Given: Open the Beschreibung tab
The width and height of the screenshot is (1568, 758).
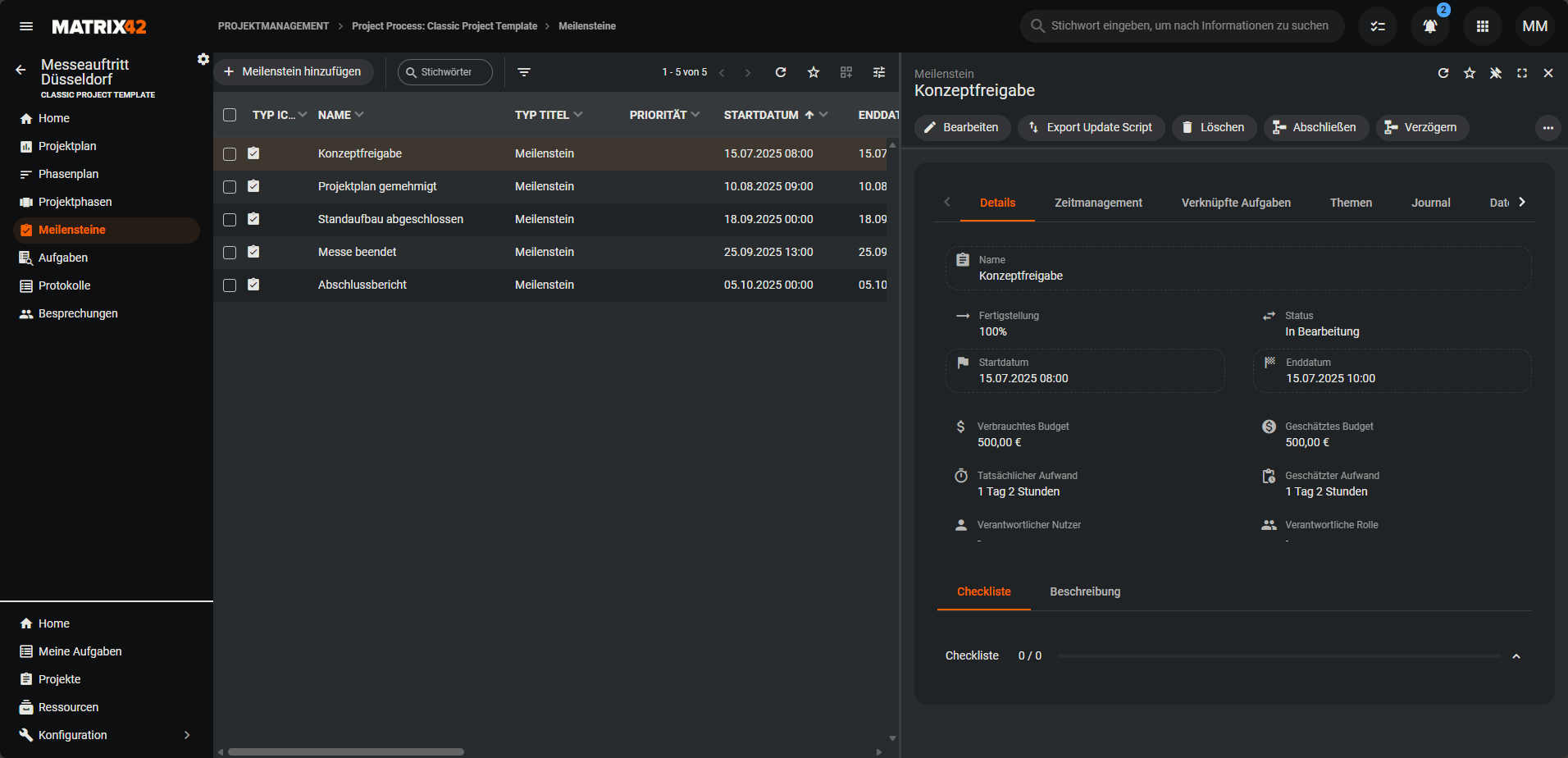Looking at the screenshot, I should pyautogui.click(x=1085, y=591).
